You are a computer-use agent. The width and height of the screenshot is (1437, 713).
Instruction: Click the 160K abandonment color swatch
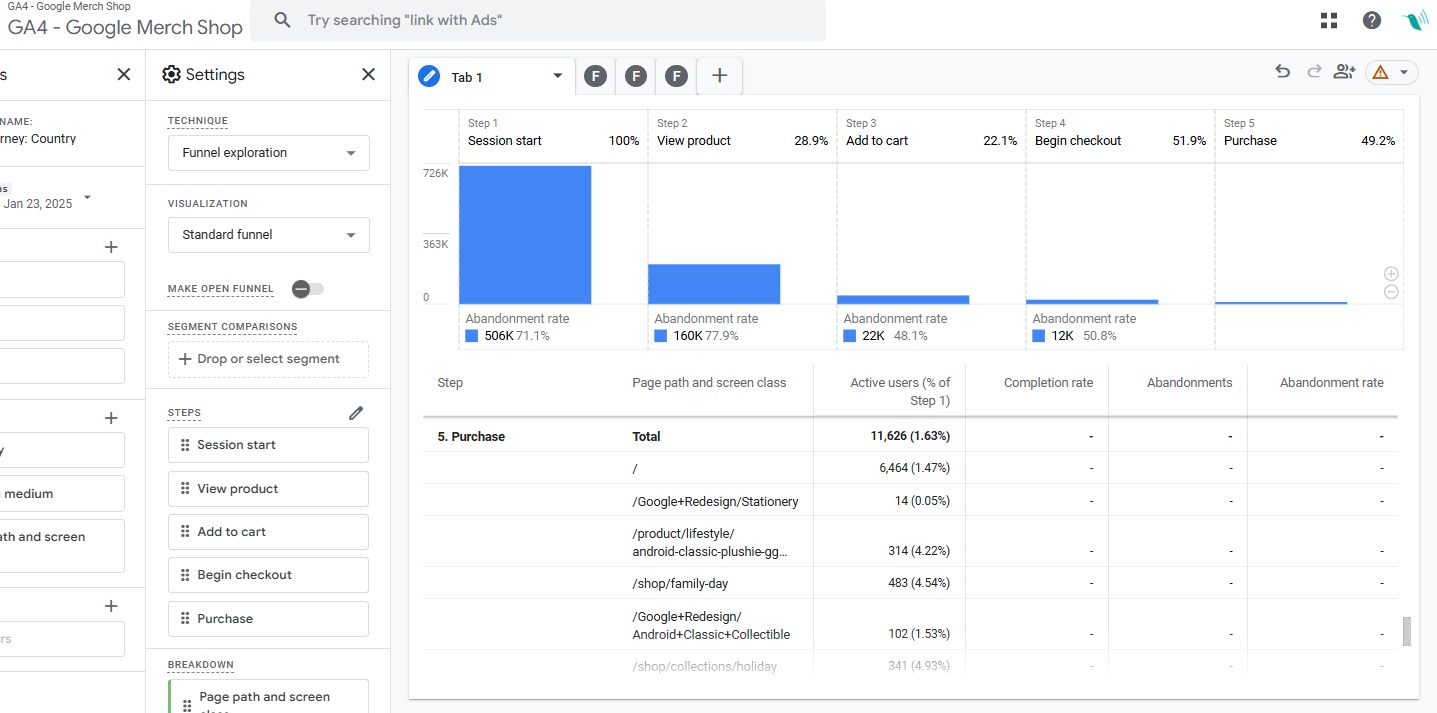tap(661, 336)
